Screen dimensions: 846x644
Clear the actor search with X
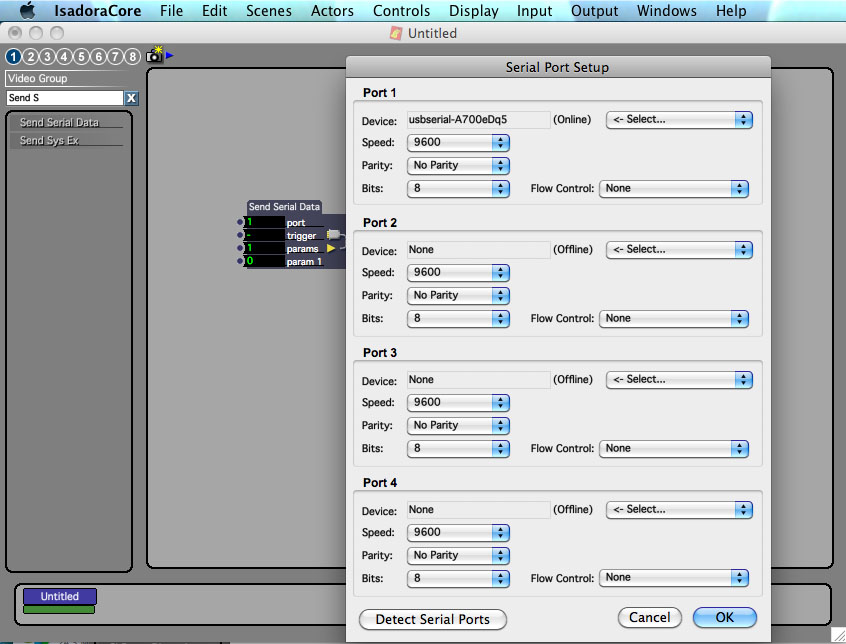tap(131, 98)
